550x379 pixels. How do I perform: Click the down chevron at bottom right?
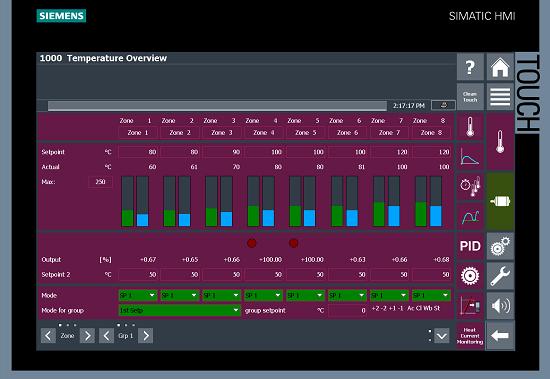pyautogui.click(x=441, y=336)
